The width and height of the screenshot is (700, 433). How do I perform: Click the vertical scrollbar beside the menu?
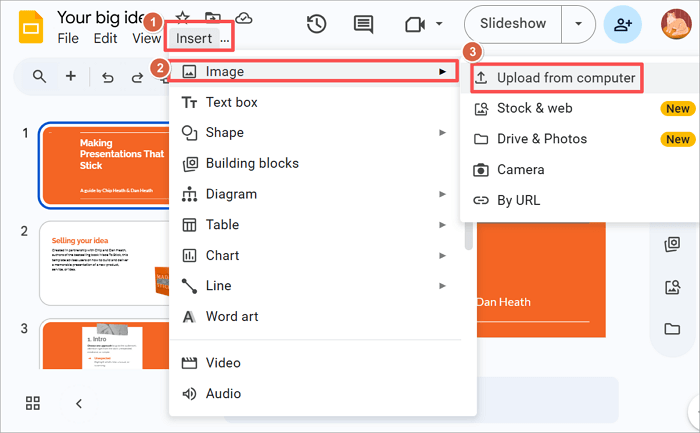coord(468,236)
